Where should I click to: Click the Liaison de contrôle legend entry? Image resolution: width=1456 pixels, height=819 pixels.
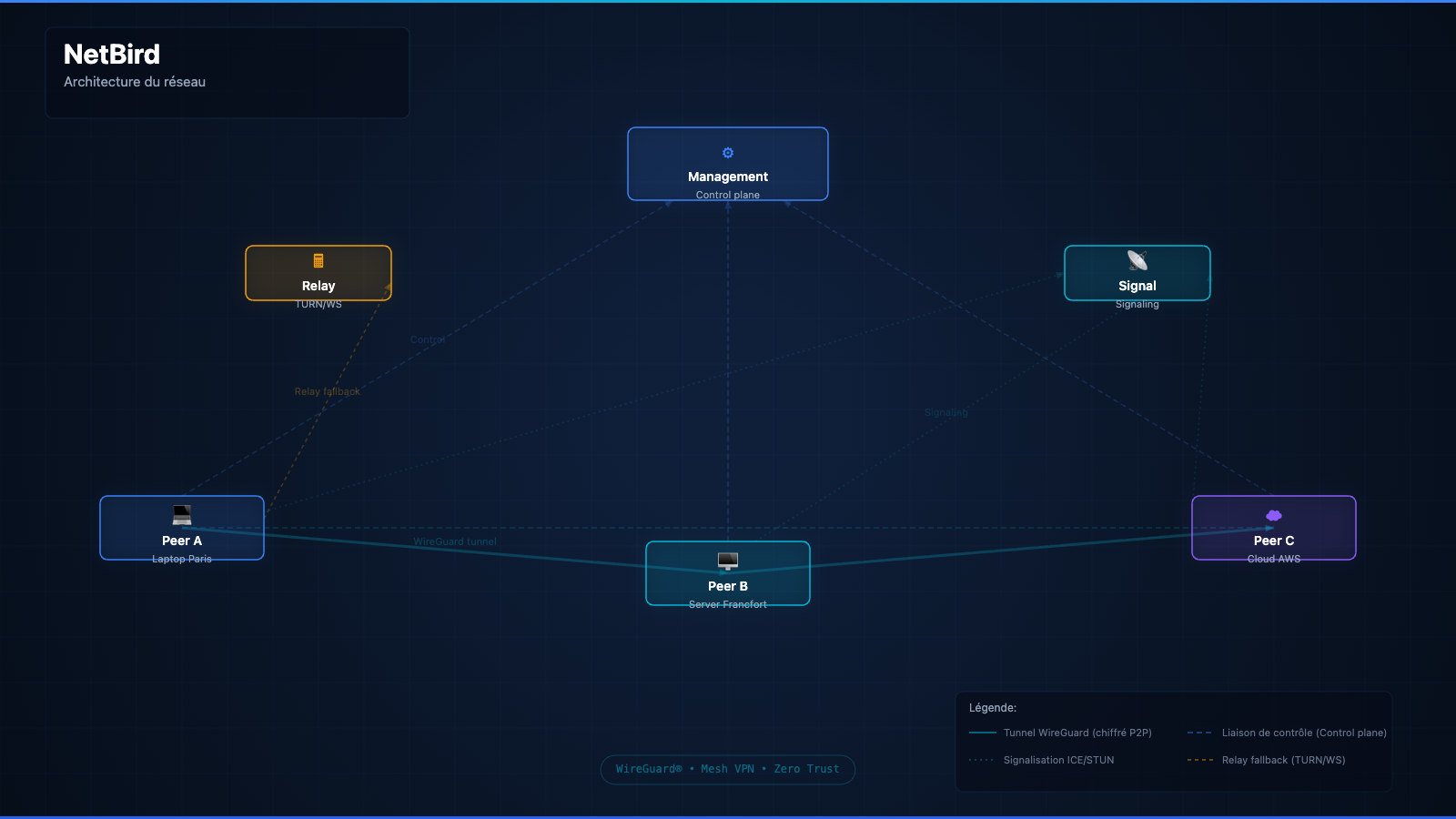pos(1288,733)
